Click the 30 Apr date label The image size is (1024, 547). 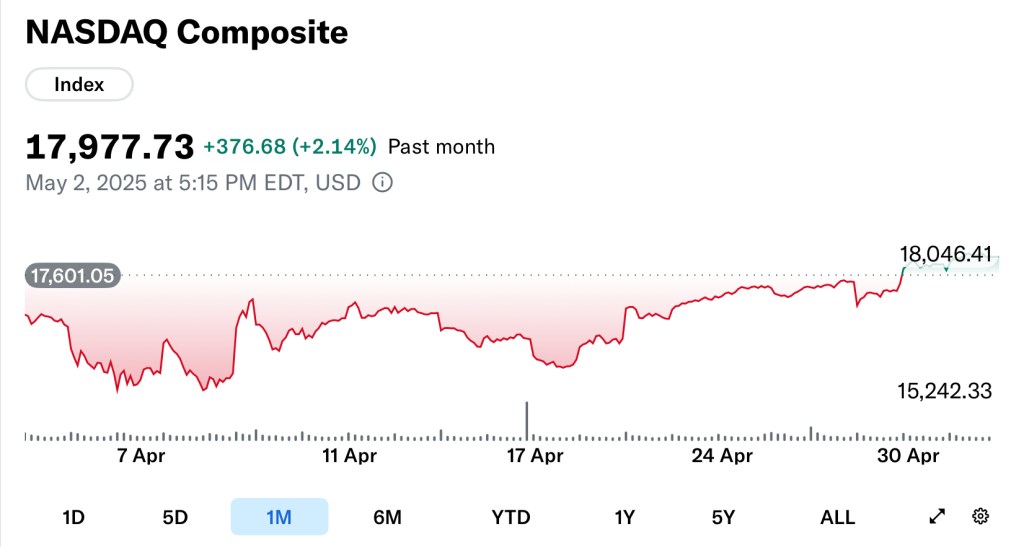click(x=908, y=456)
